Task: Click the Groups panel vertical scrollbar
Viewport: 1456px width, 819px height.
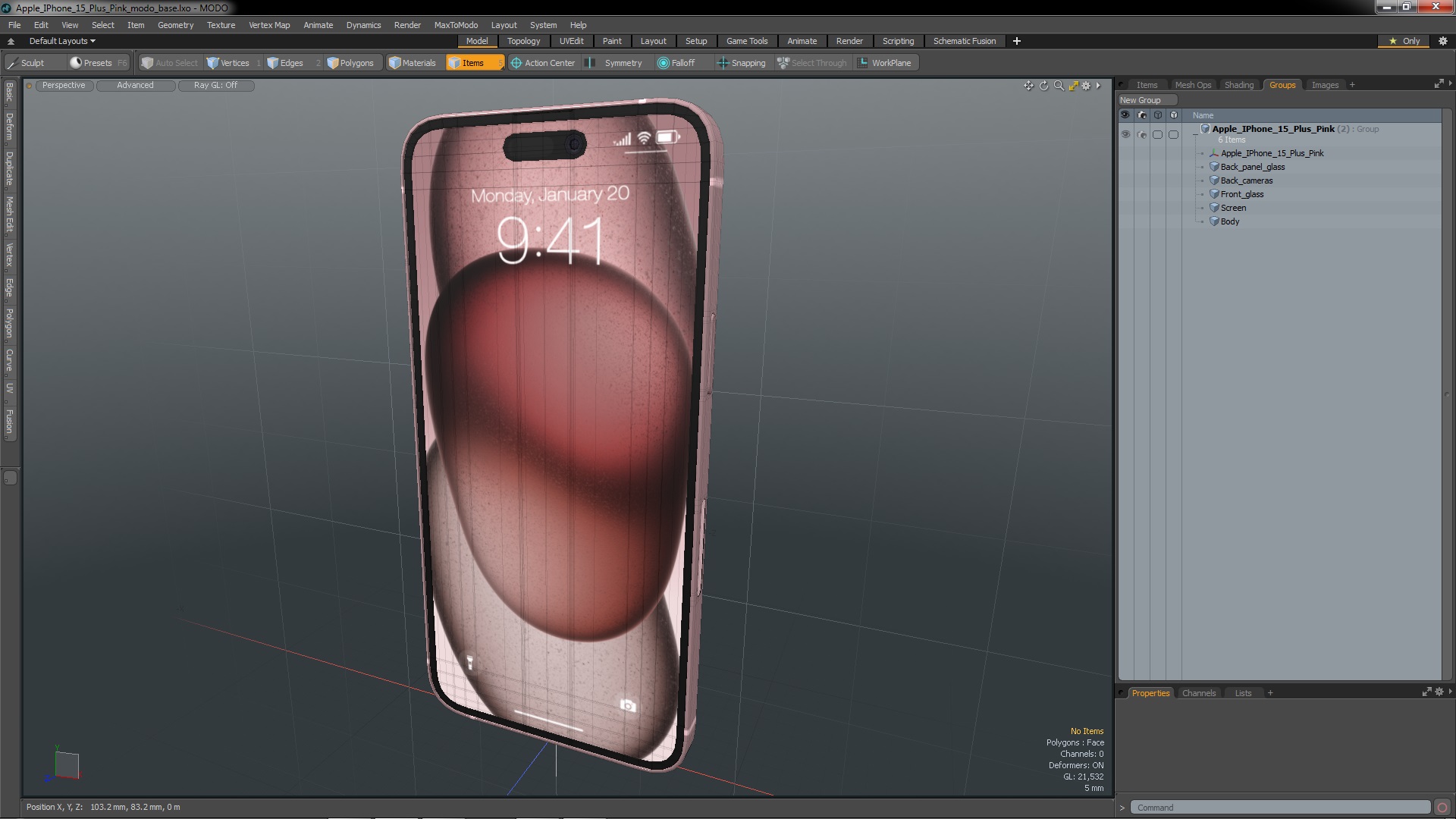Action: click(x=1447, y=394)
